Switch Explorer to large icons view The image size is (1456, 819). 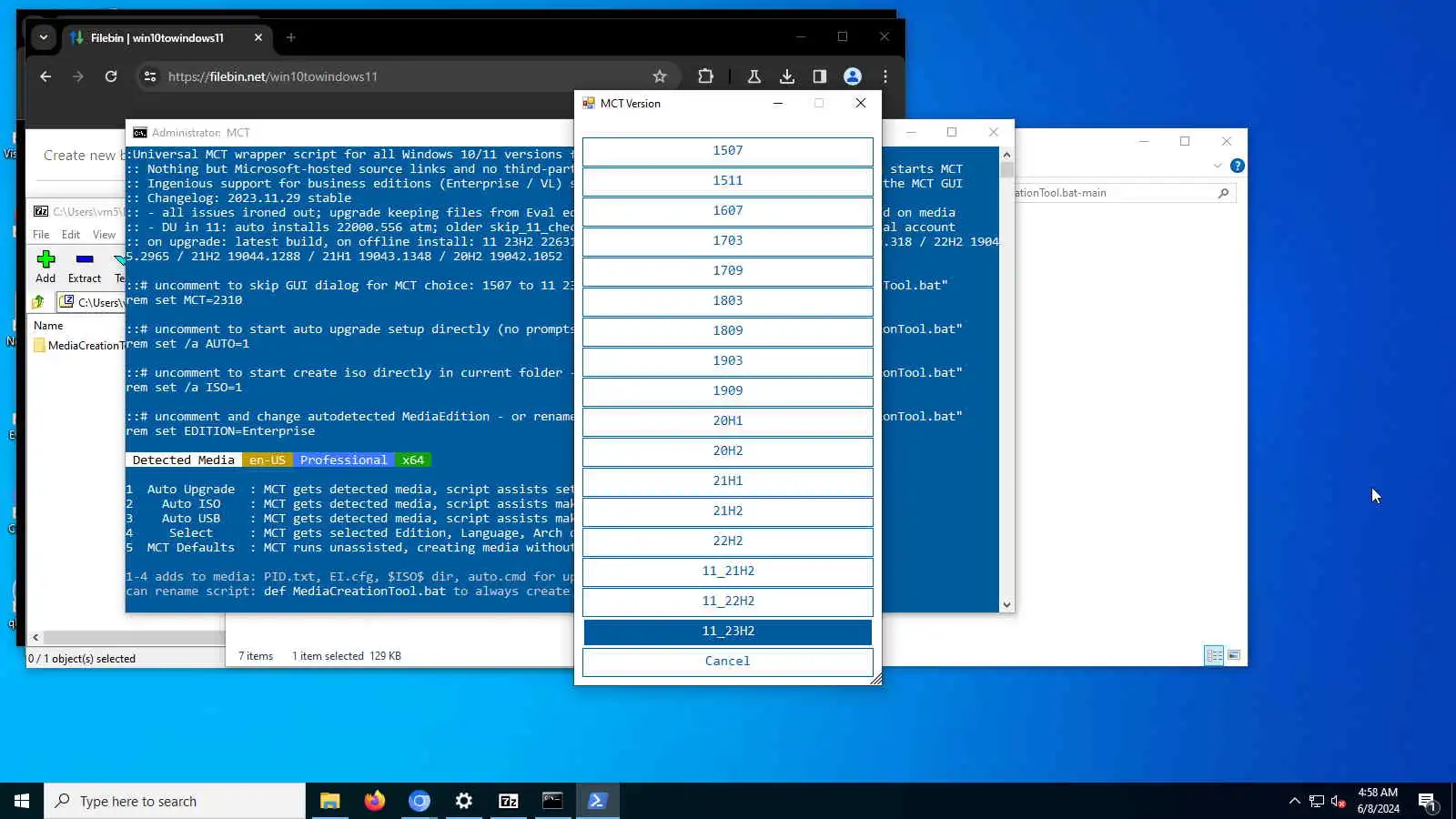tap(1234, 655)
